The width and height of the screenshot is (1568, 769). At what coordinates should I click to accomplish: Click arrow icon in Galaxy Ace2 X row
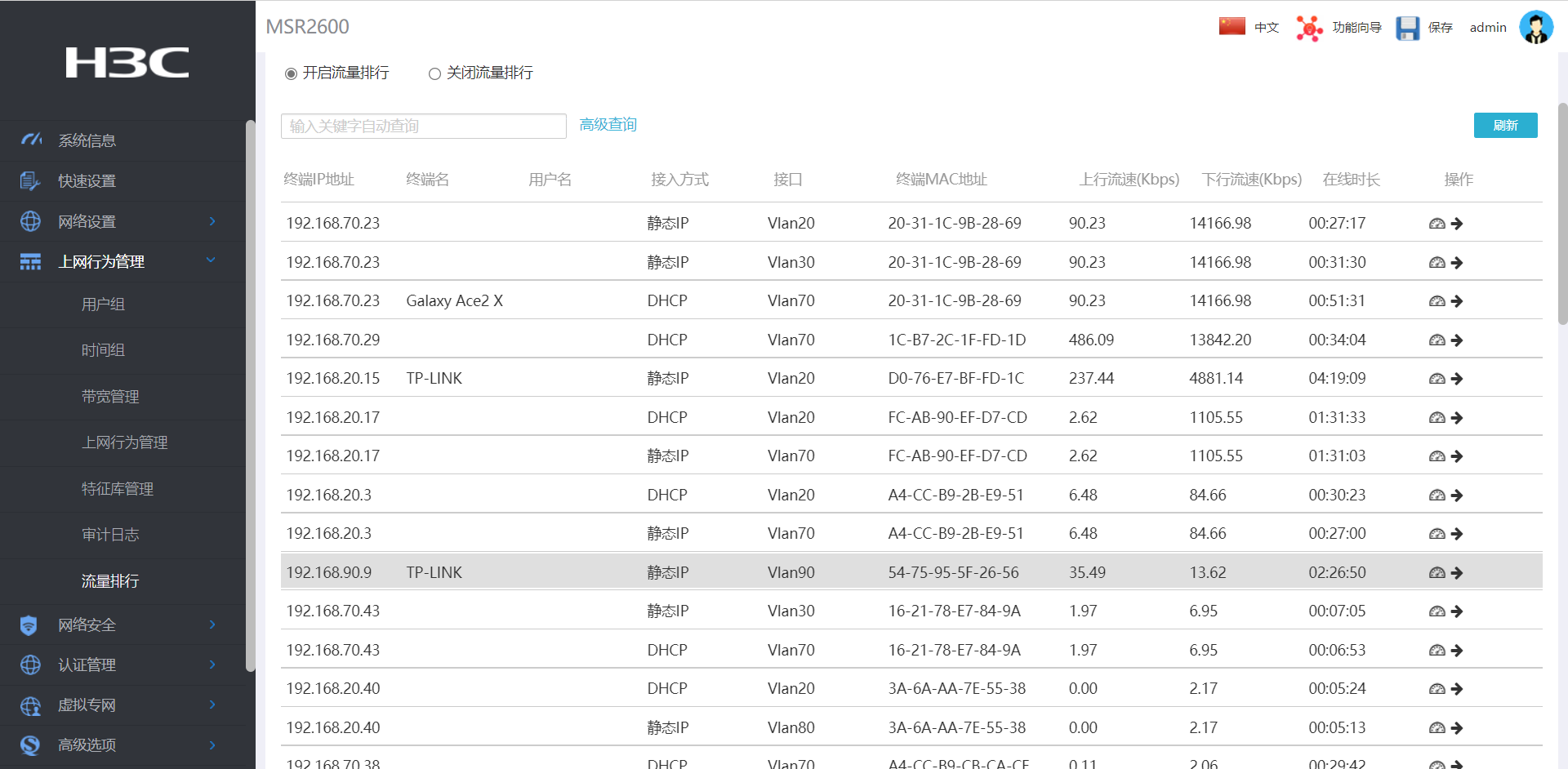pyautogui.click(x=1457, y=301)
